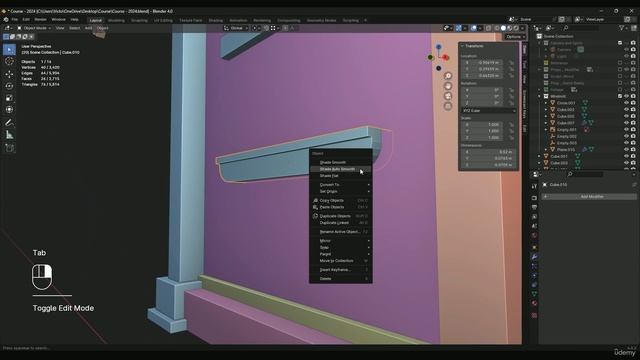The height and width of the screenshot is (360, 640).
Task: Select the Add Cube tool in the toolbar
Action: [x=9, y=148]
